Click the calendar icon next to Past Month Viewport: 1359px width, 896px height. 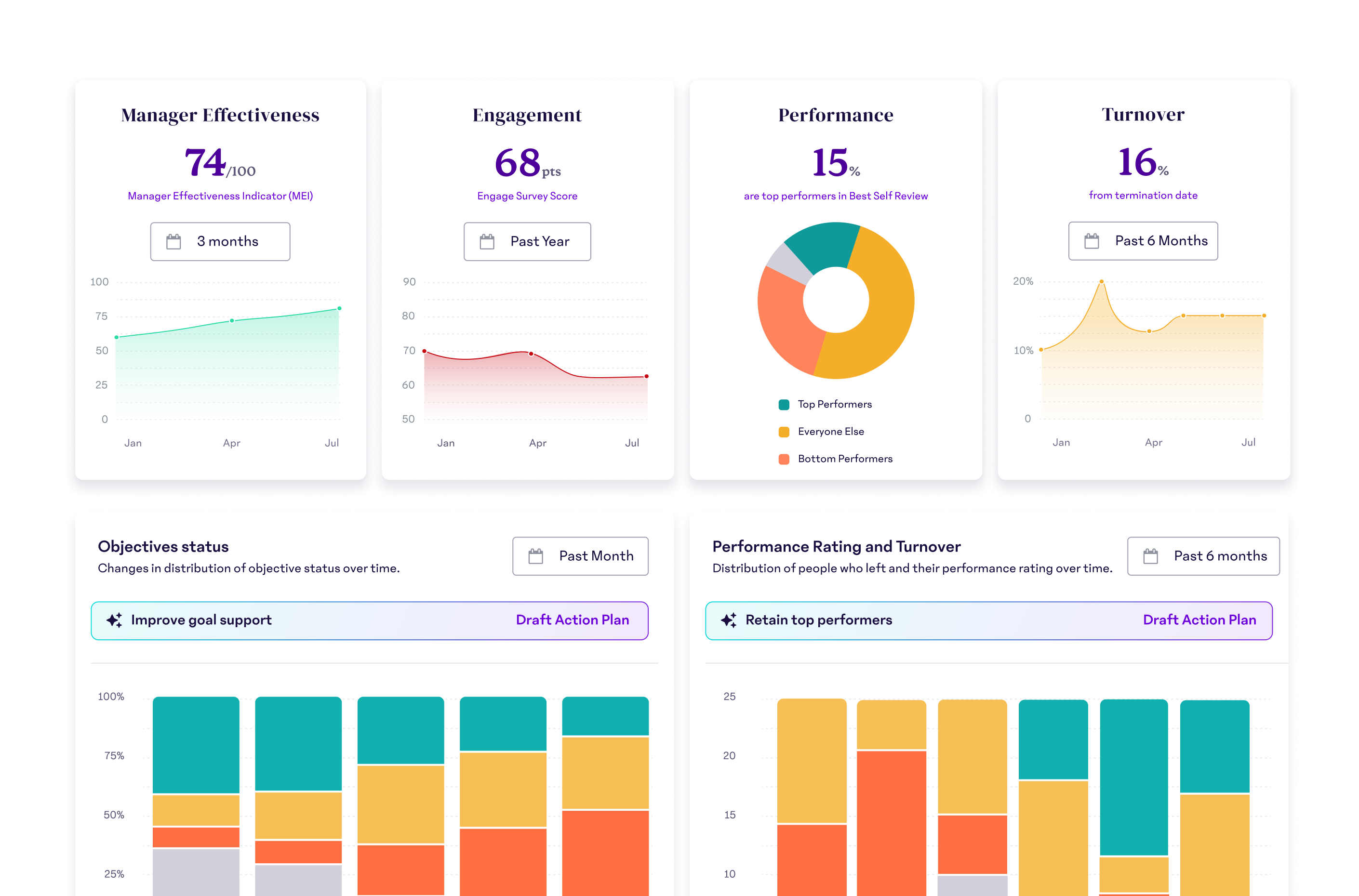tap(535, 555)
